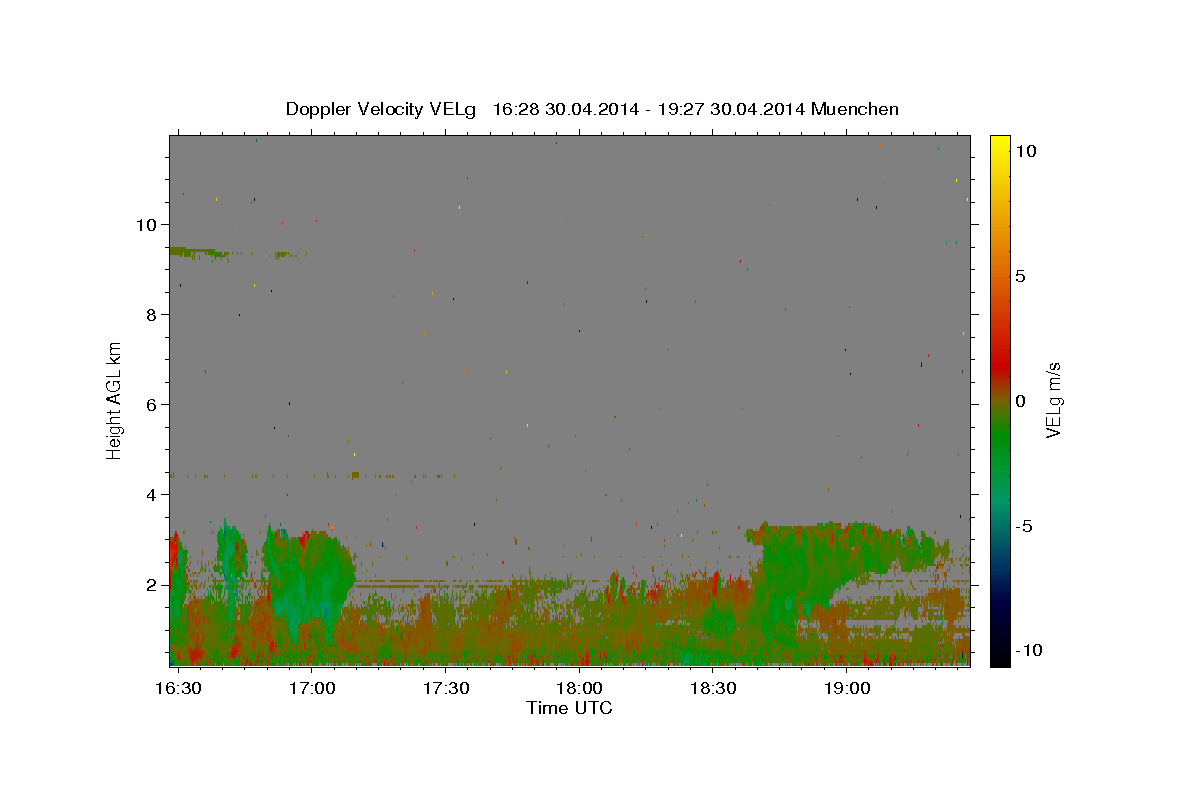This screenshot has height=800, width=1200.
Task: Click the '18:30' time axis label
Action: (x=713, y=689)
